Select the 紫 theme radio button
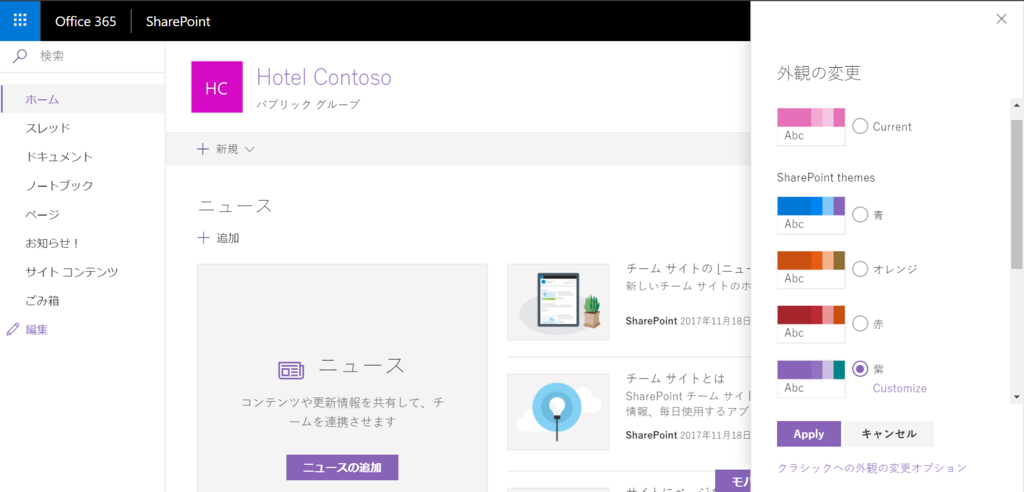This screenshot has width=1024, height=492. pos(860,369)
